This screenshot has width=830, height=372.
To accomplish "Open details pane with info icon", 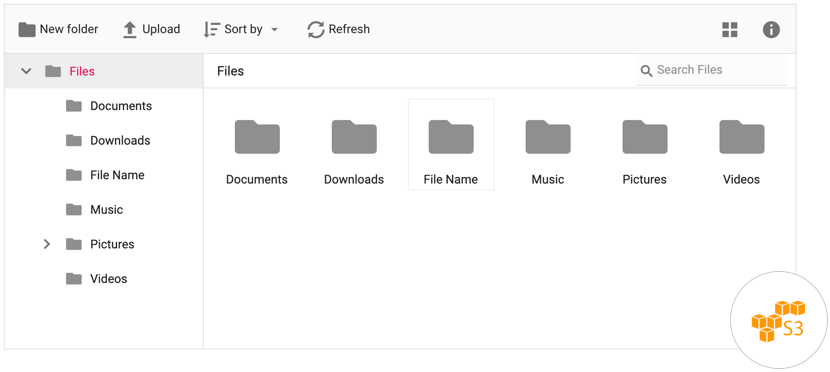I will pos(771,30).
